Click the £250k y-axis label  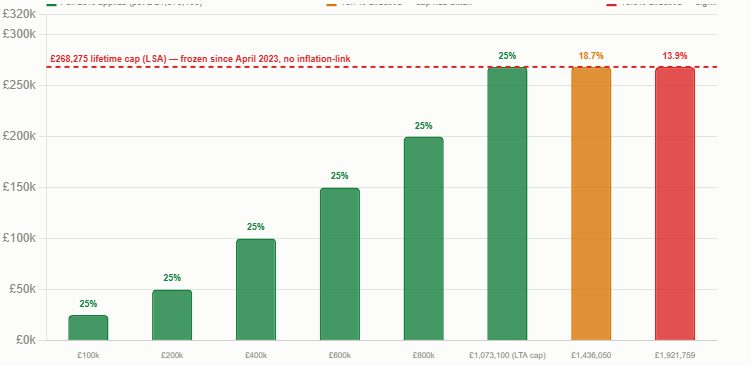19,85
